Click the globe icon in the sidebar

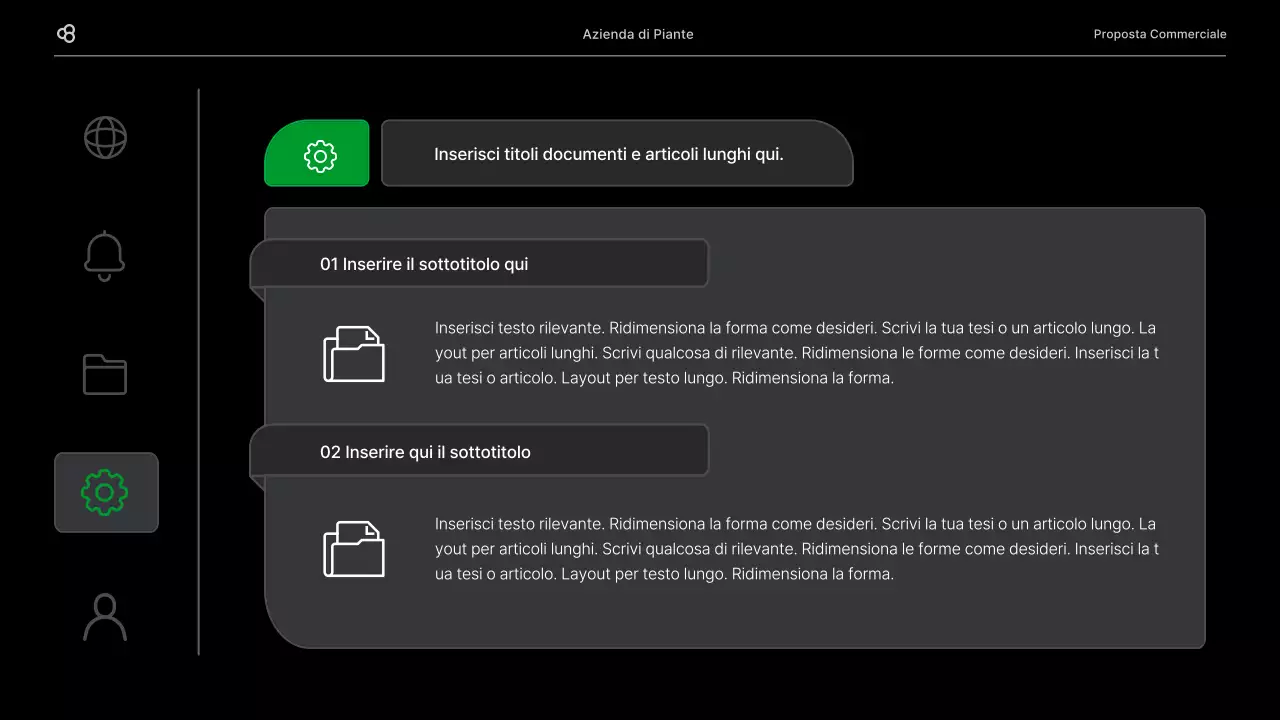pyautogui.click(x=105, y=137)
